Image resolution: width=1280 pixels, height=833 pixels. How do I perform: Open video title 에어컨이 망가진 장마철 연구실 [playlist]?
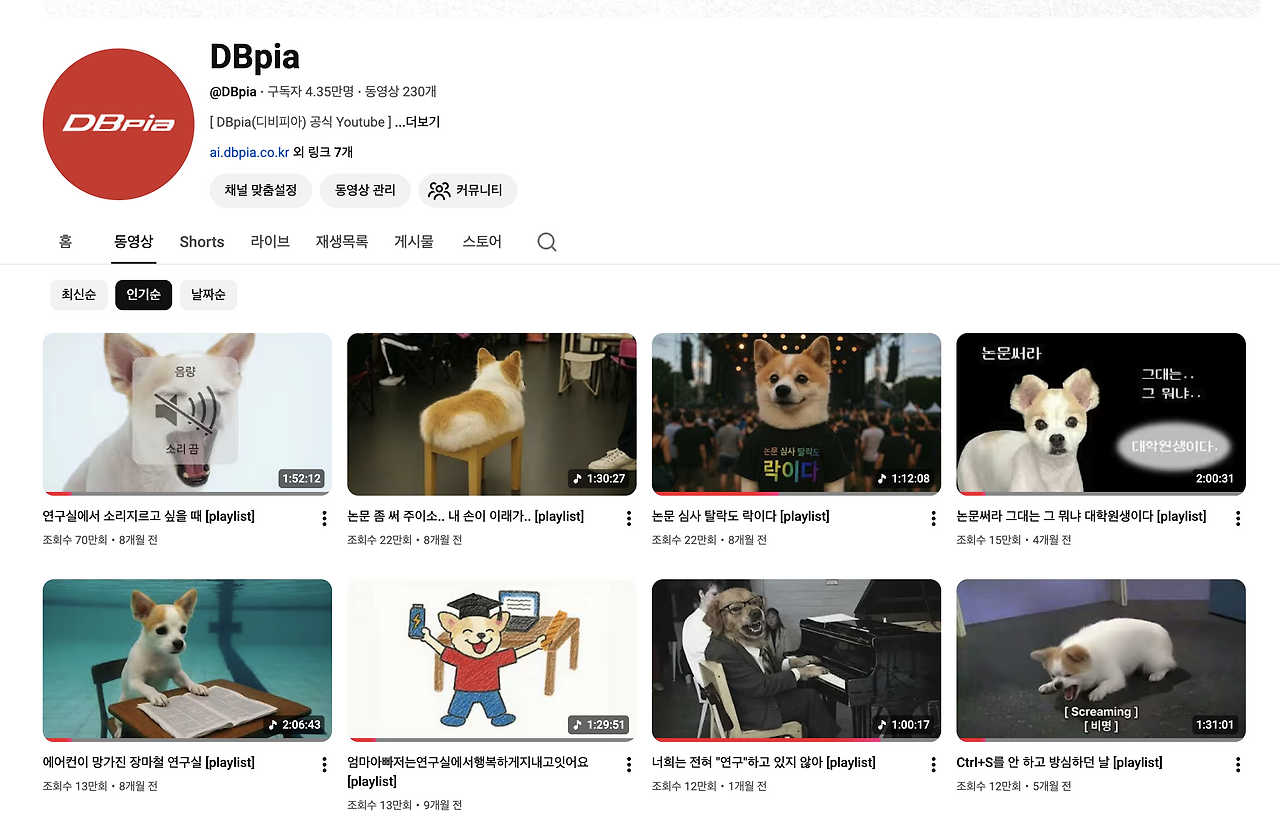click(x=148, y=763)
